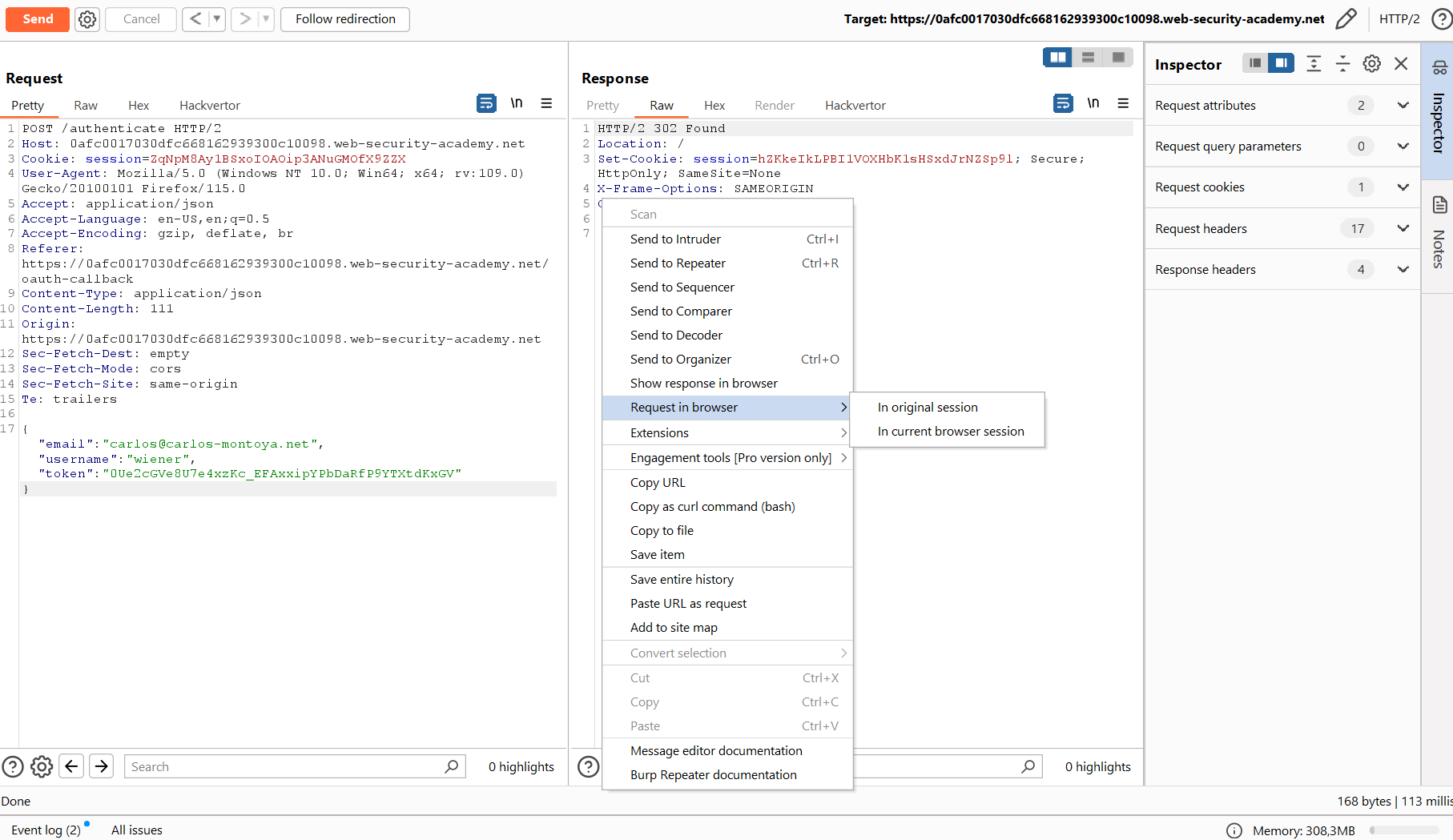Switch to top-bottom layout view

1088,57
